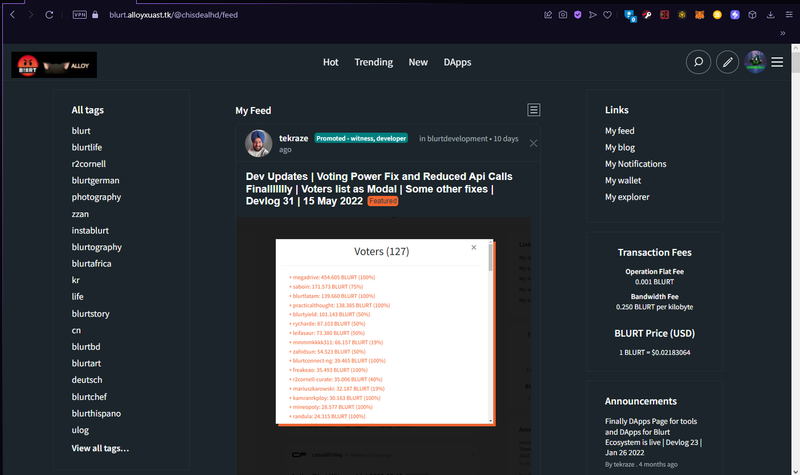Open browser easy setup menu icon
This screenshot has height=475, width=800.
click(789, 15)
